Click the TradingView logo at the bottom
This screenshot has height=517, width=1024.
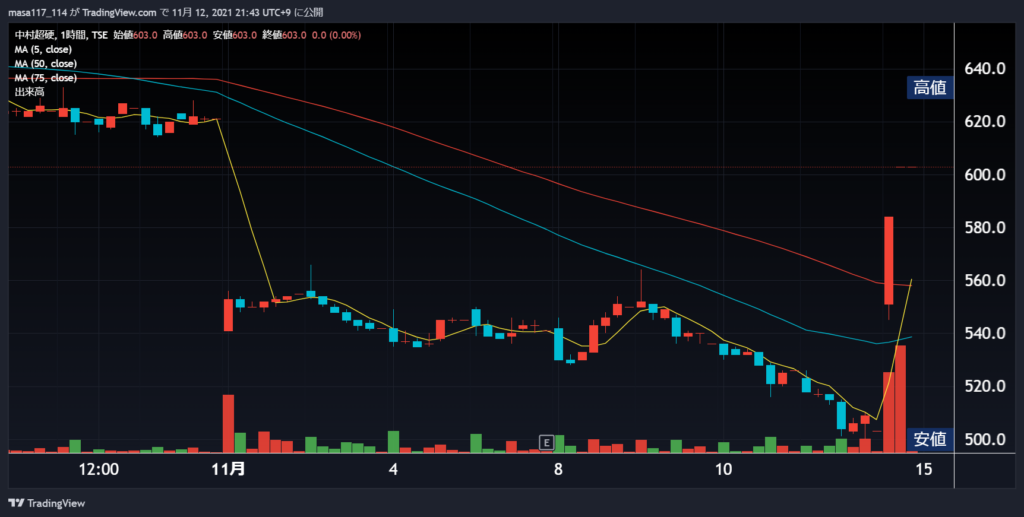(46, 503)
